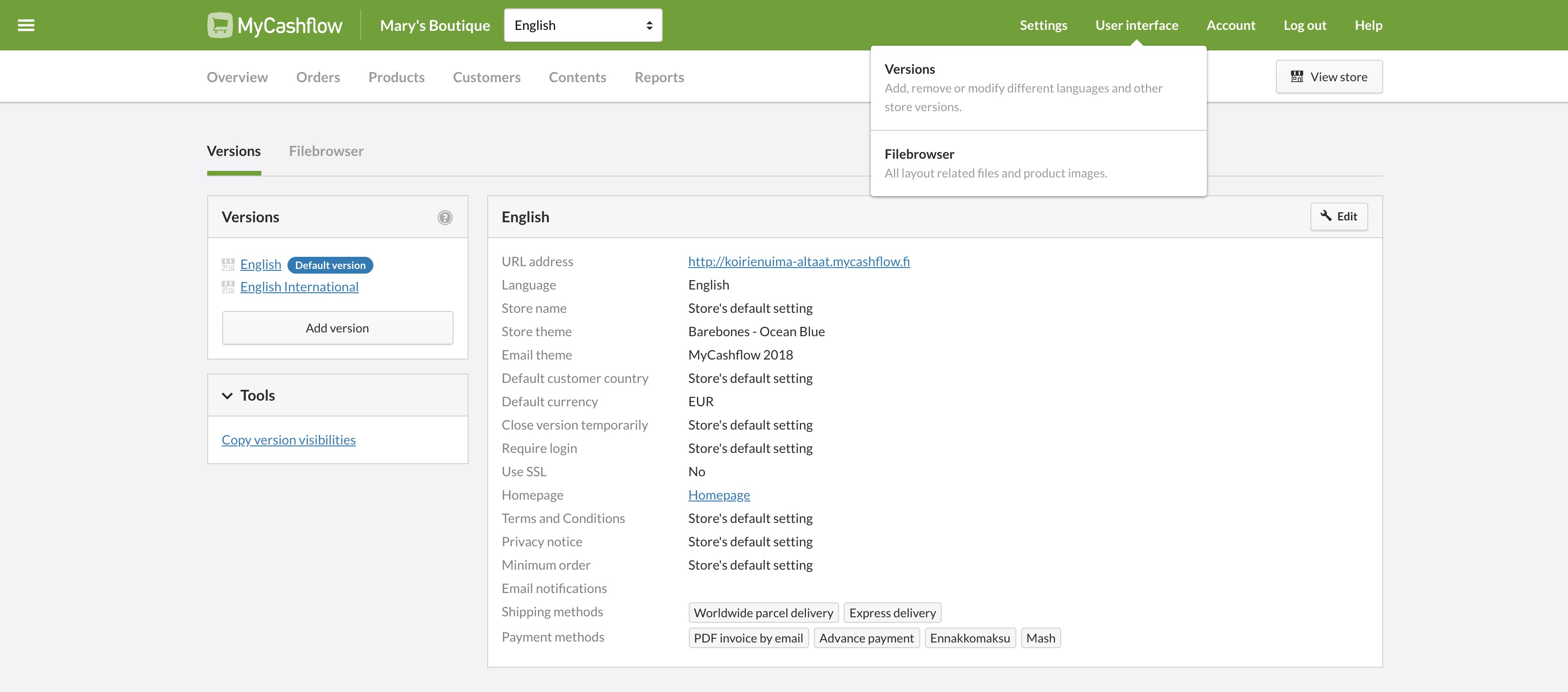Click the store icon next to English International

tap(228, 287)
